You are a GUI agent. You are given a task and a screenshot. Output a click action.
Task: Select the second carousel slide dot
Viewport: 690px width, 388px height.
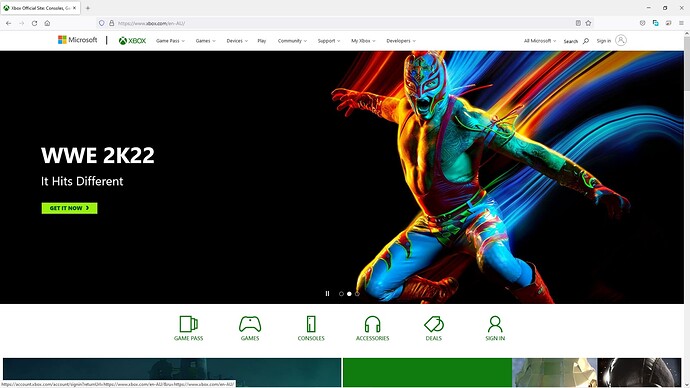[x=349, y=294]
